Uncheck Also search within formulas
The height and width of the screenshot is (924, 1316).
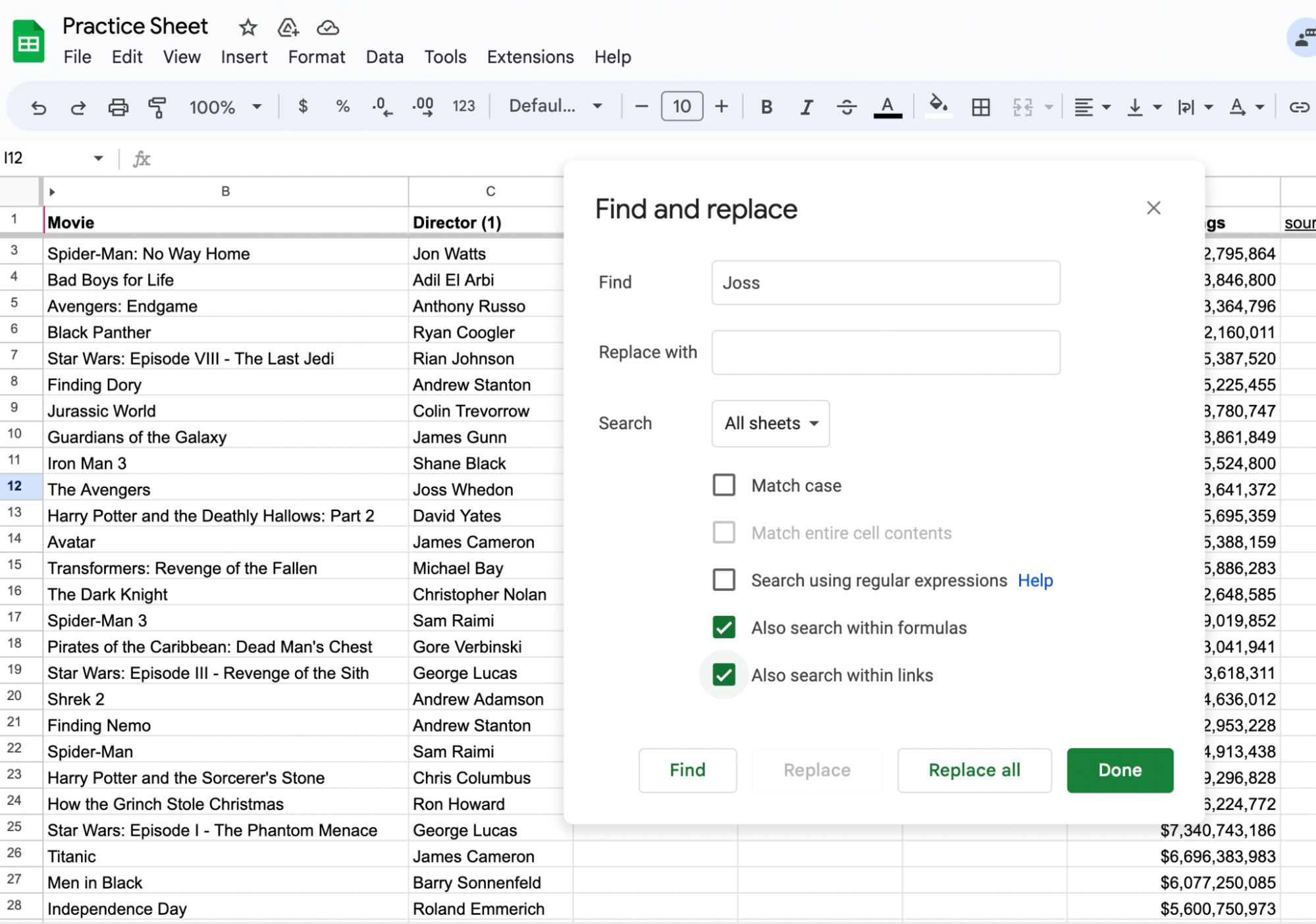click(724, 628)
